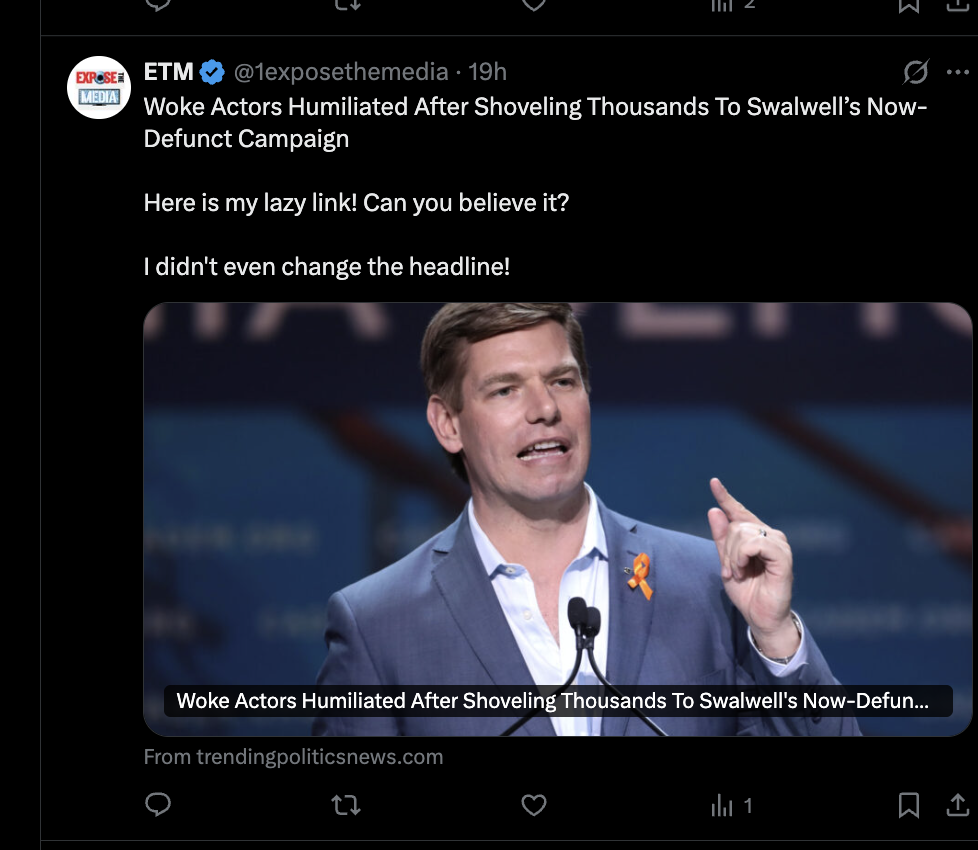Screen dimensions: 978x850
Task: Click the Grok icon on the ETM post
Action: click(915, 72)
